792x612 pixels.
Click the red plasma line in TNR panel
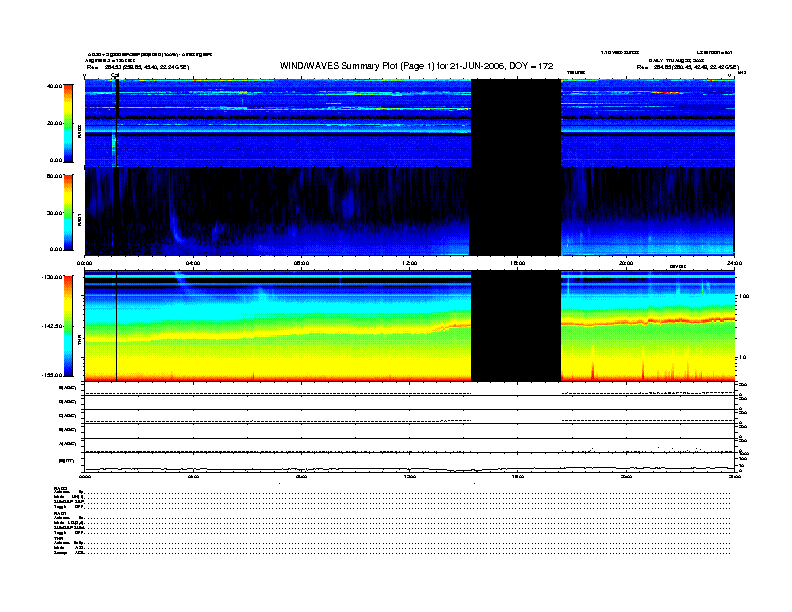pos(648,321)
